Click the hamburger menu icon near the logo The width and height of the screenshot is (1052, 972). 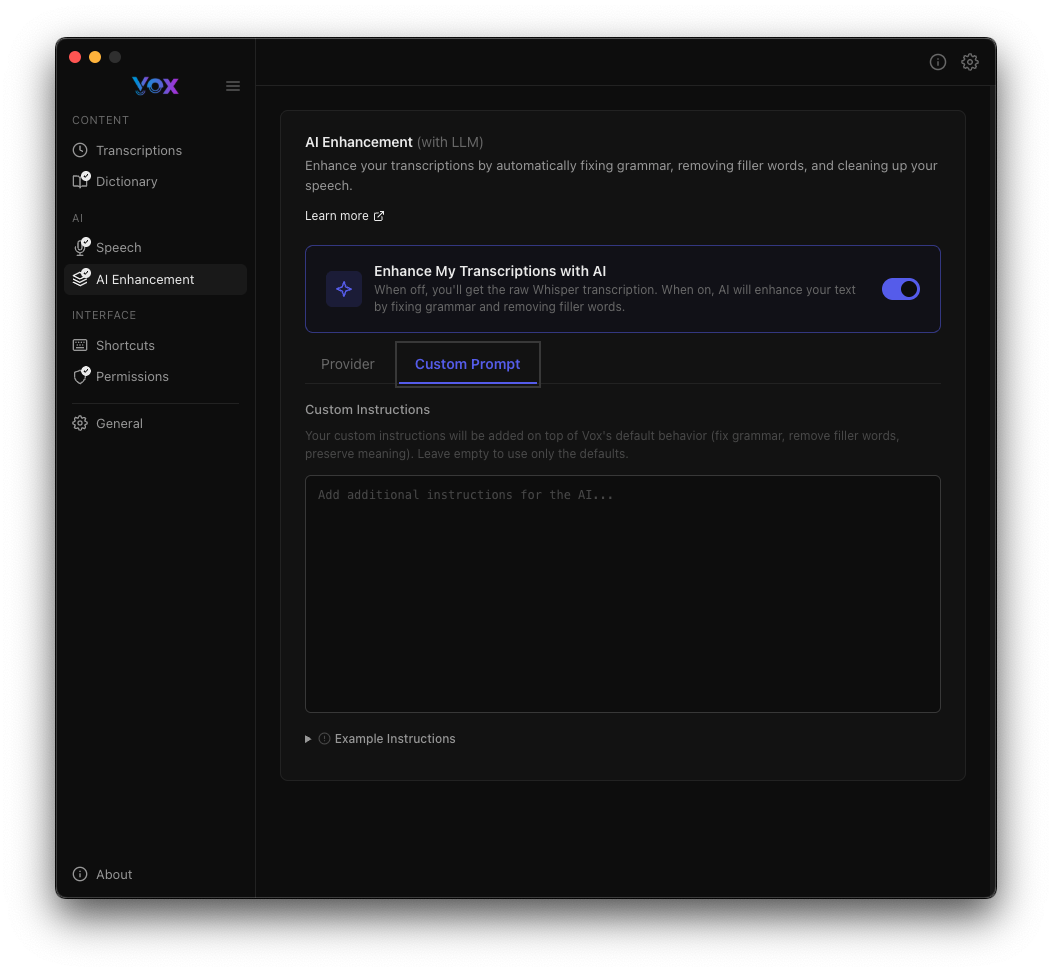[233, 86]
